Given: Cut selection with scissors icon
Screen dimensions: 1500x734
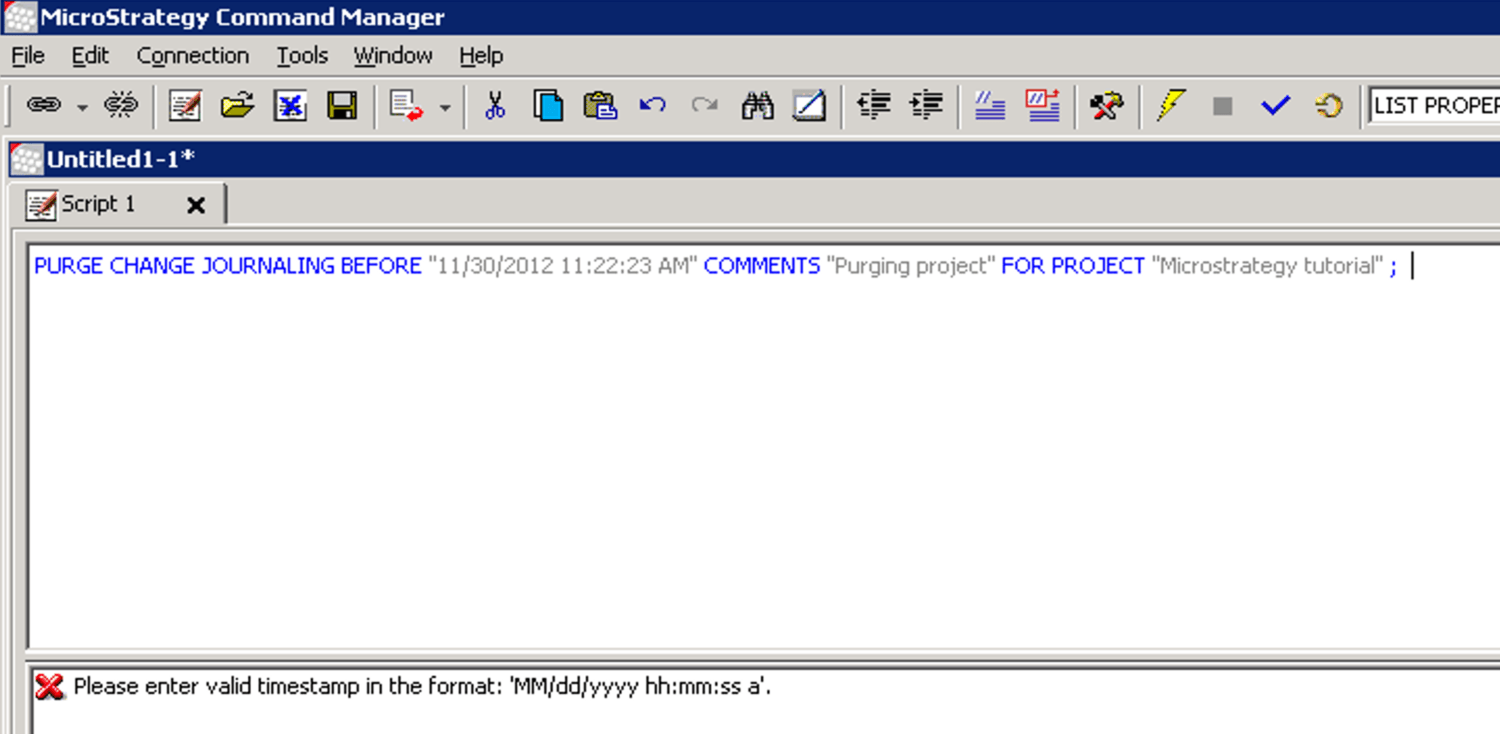Looking at the screenshot, I should 494,105.
